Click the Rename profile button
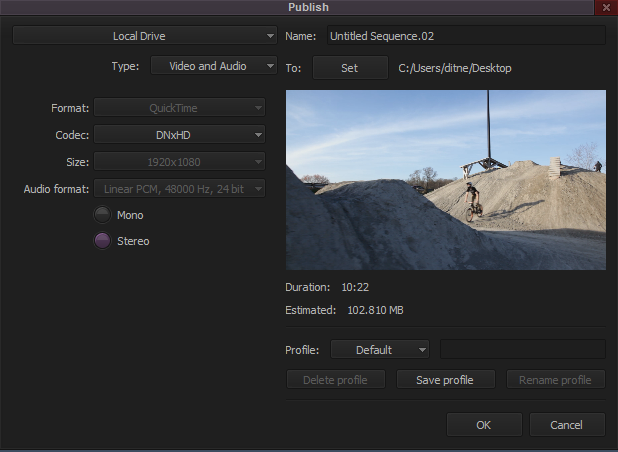 [x=555, y=380]
